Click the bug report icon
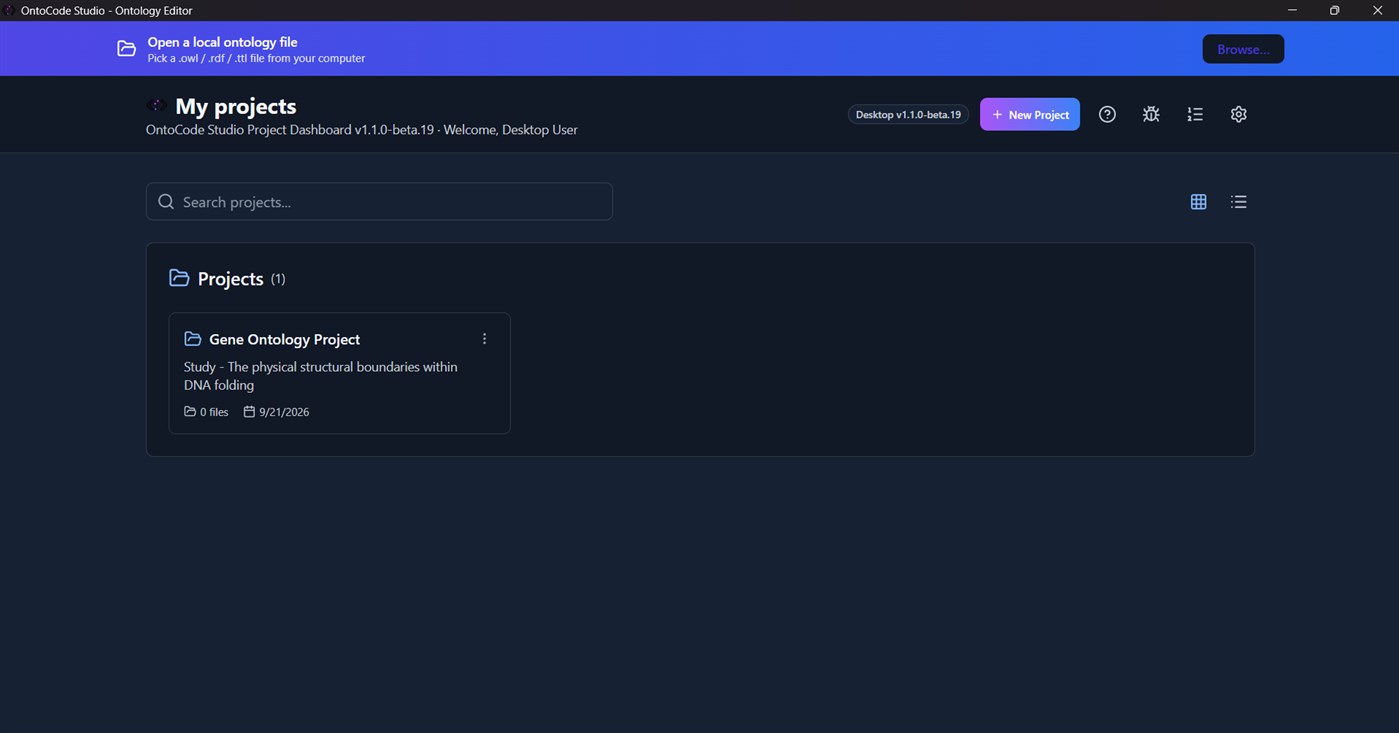The width and height of the screenshot is (1399, 733). pyautogui.click(x=1151, y=114)
